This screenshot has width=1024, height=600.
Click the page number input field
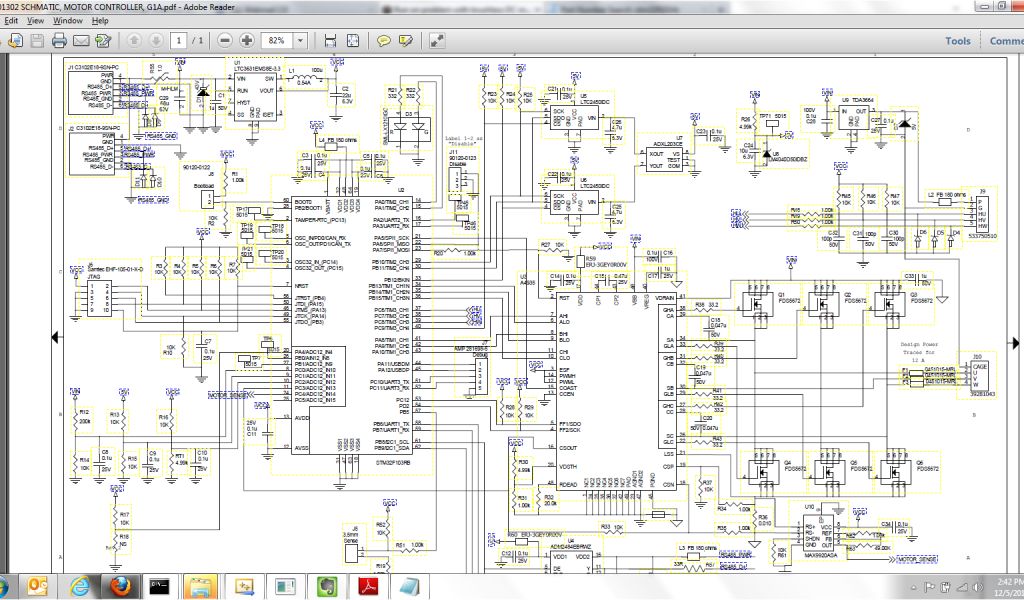178,41
